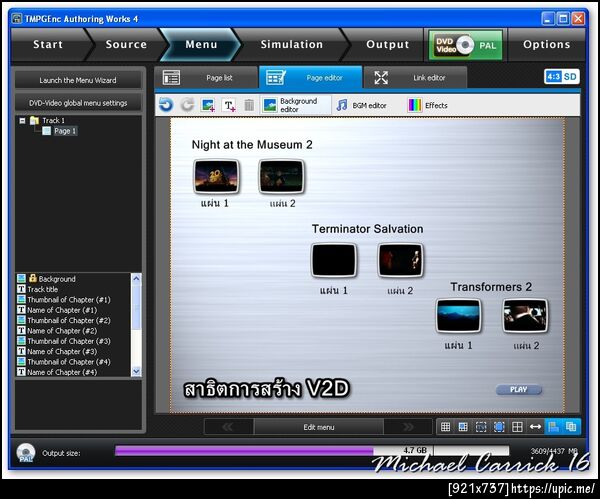This screenshot has height=499, width=600.
Task: Click the horizontal double-arrow icon
Action: pos(535,427)
